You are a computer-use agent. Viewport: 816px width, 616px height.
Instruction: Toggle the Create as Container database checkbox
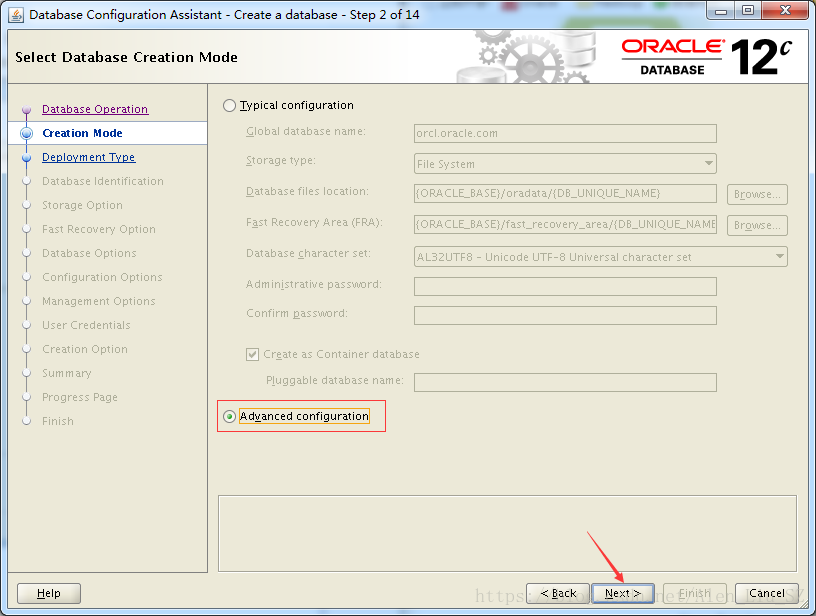pyautogui.click(x=252, y=354)
